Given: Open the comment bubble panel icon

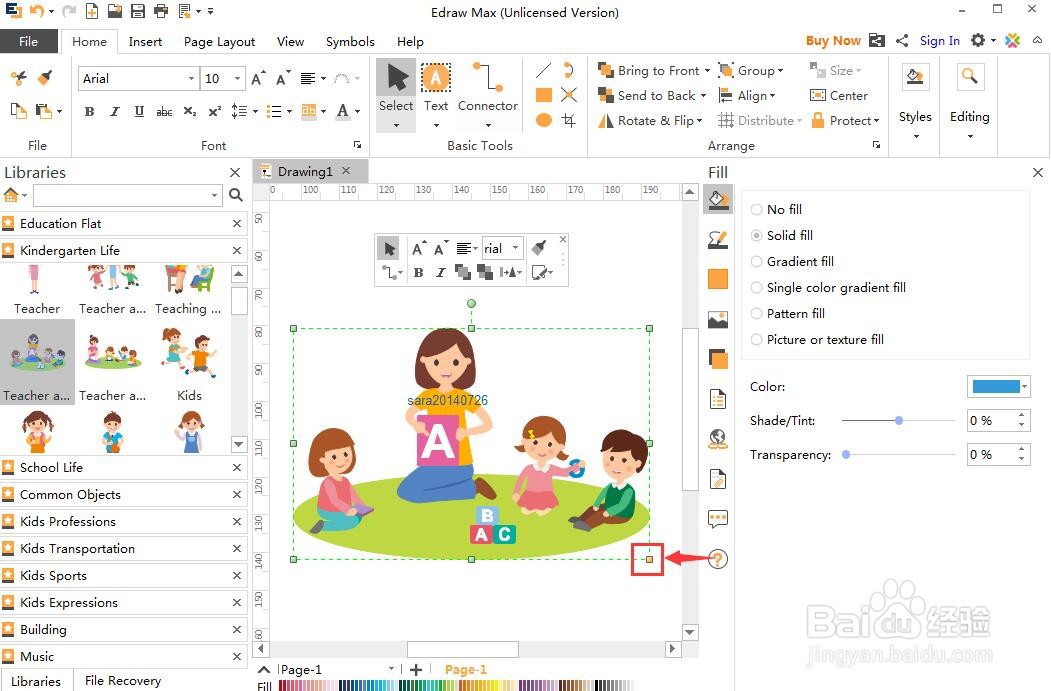Looking at the screenshot, I should (x=718, y=519).
